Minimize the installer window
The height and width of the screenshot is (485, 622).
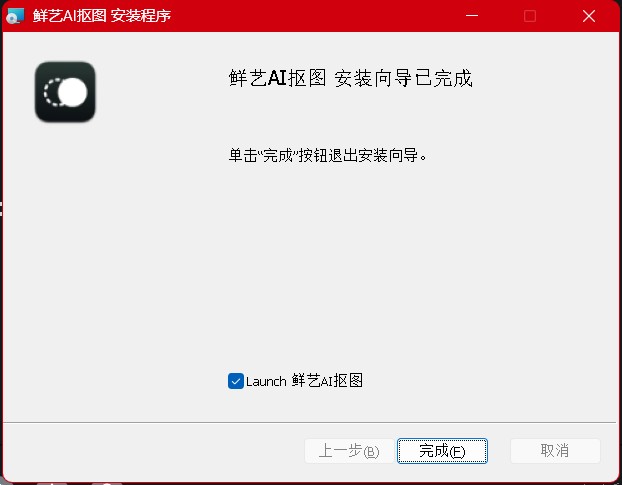[472, 16]
